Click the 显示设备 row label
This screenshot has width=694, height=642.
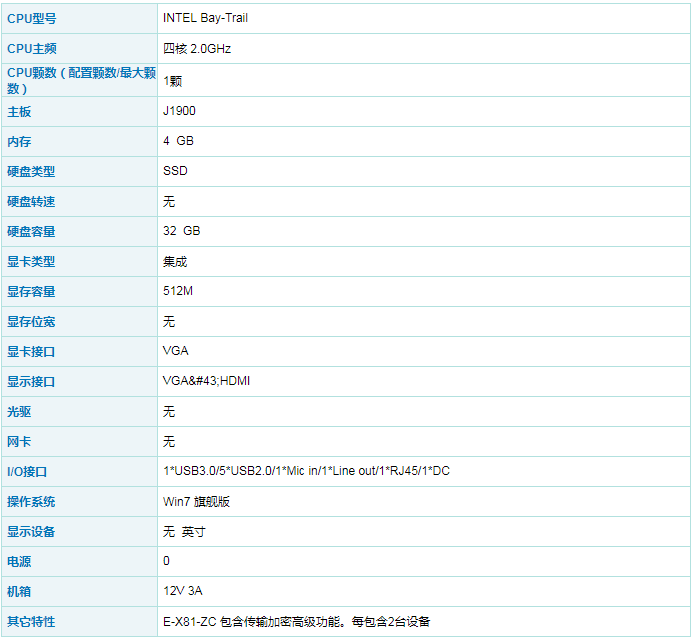pyautogui.click(x=31, y=531)
